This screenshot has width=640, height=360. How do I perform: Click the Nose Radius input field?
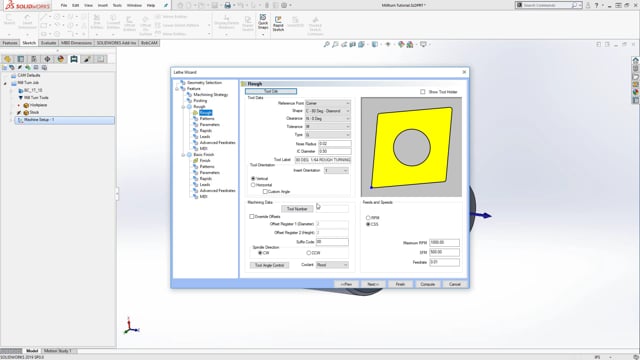pos(334,144)
